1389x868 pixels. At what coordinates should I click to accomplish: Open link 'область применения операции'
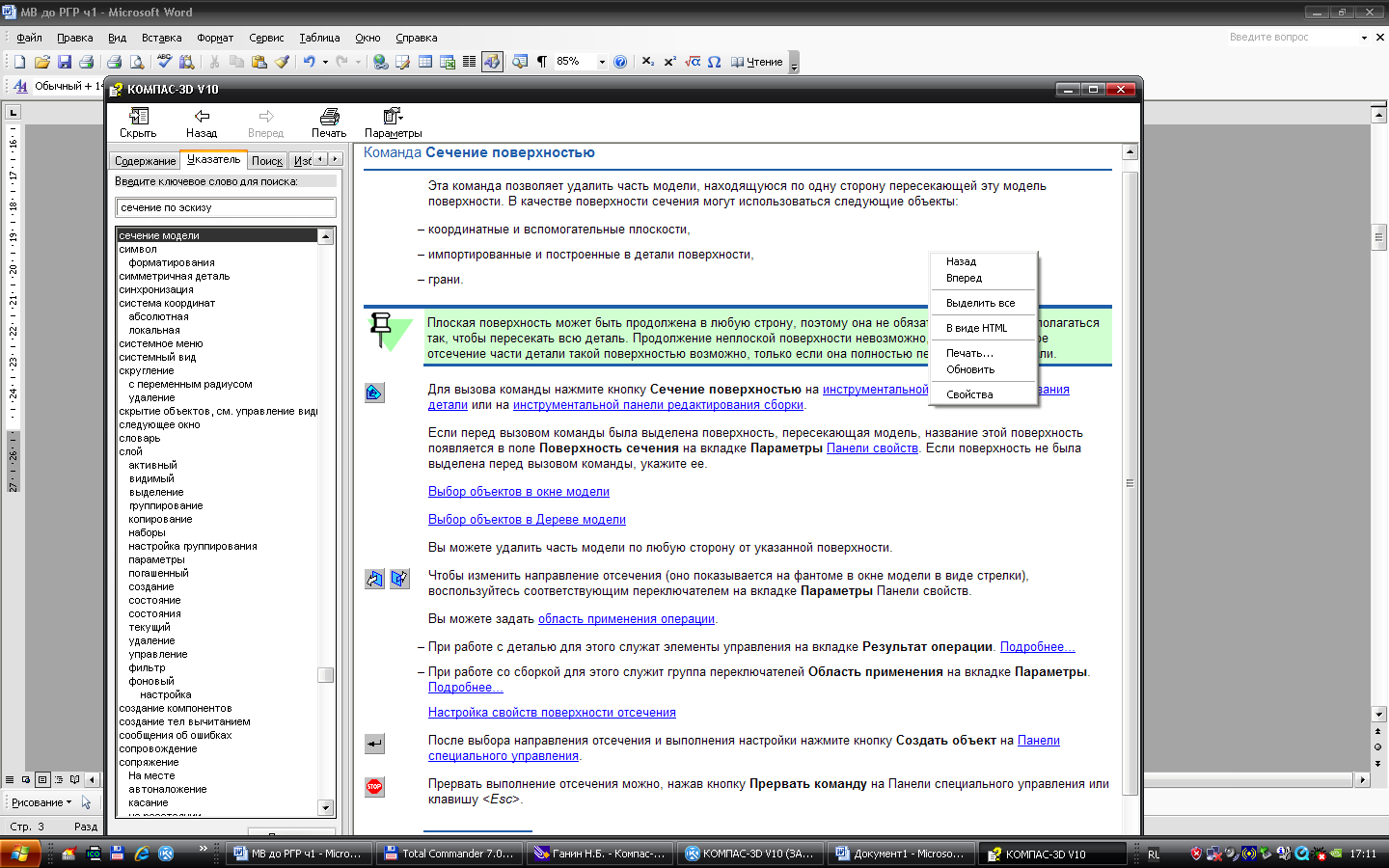click(626, 619)
